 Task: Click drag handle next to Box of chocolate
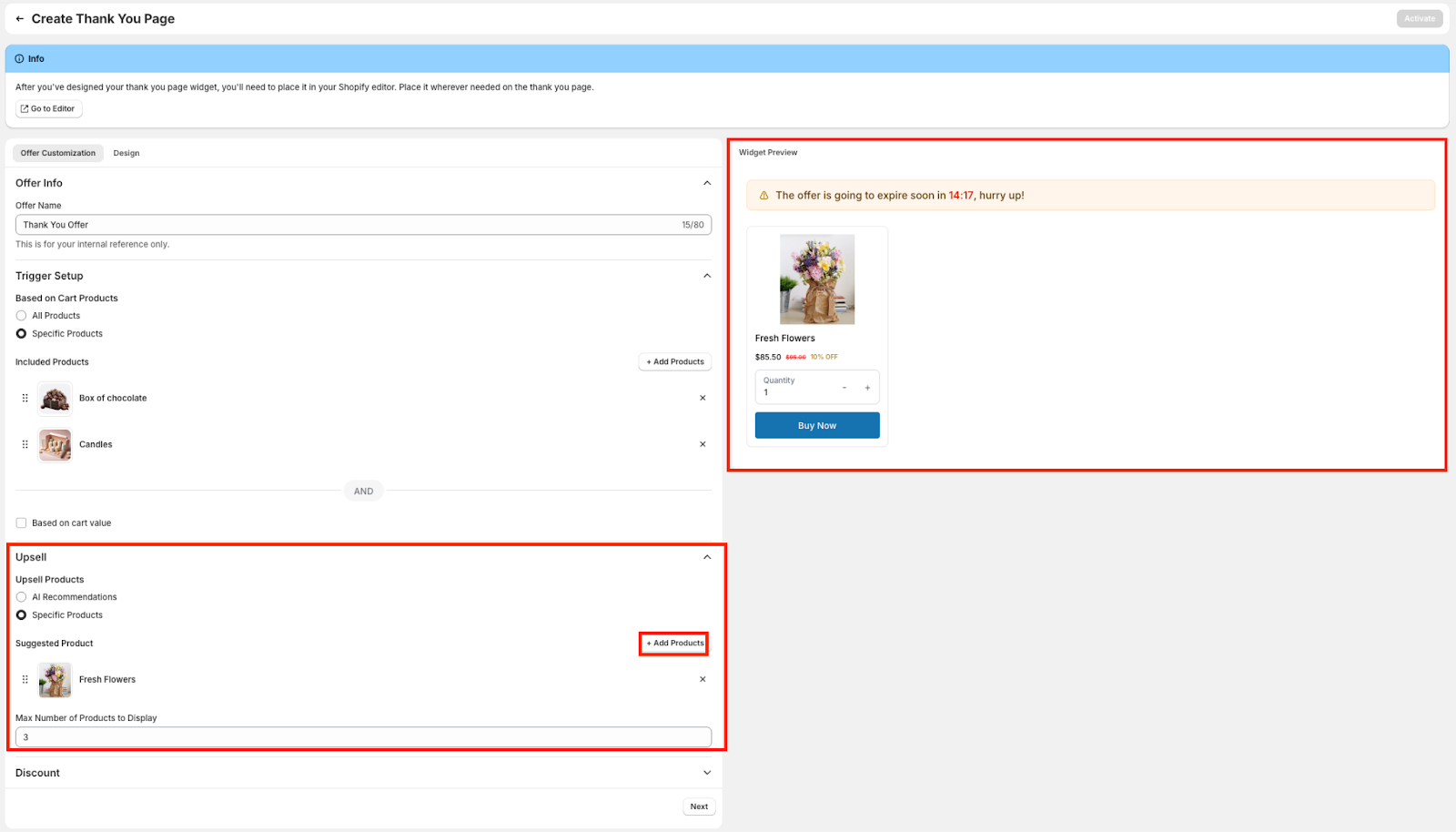click(25, 398)
